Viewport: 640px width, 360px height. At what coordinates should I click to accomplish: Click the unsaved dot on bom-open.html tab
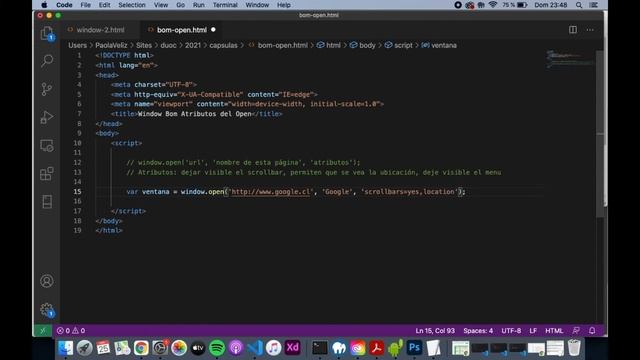213,30
